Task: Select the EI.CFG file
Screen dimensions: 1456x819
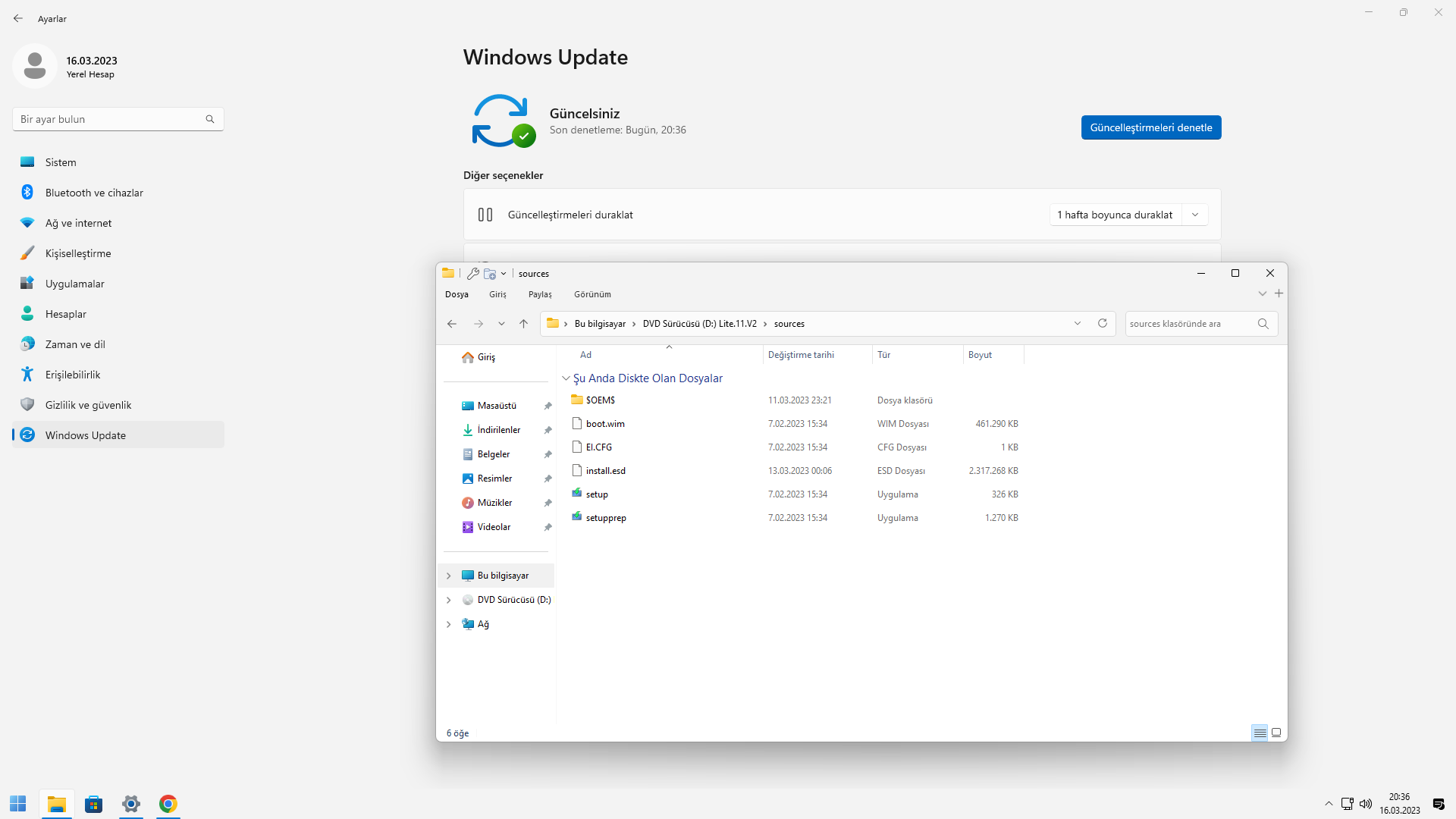Action: pos(794,447)
